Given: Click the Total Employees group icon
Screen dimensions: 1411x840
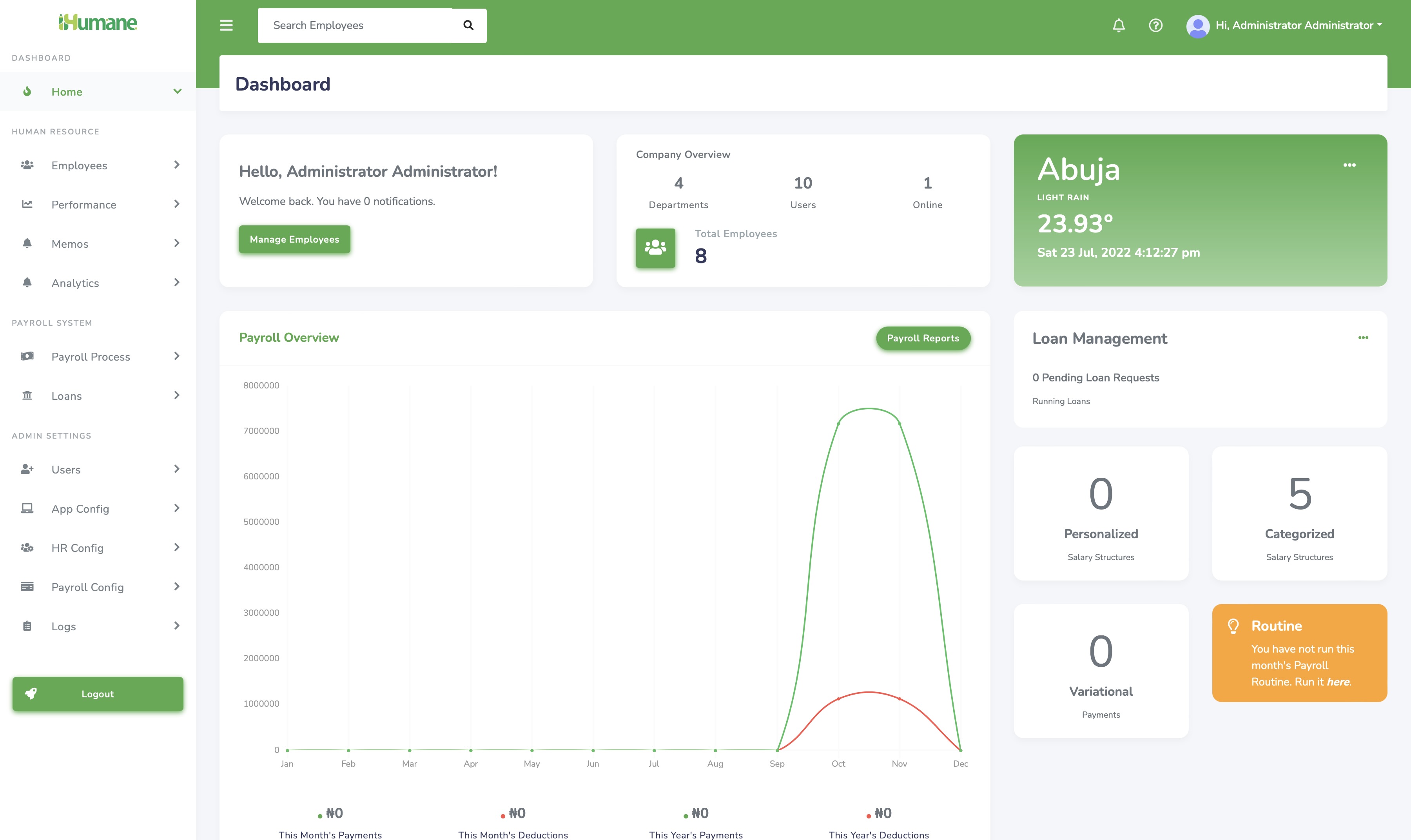Looking at the screenshot, I should (x=655, y=248).
